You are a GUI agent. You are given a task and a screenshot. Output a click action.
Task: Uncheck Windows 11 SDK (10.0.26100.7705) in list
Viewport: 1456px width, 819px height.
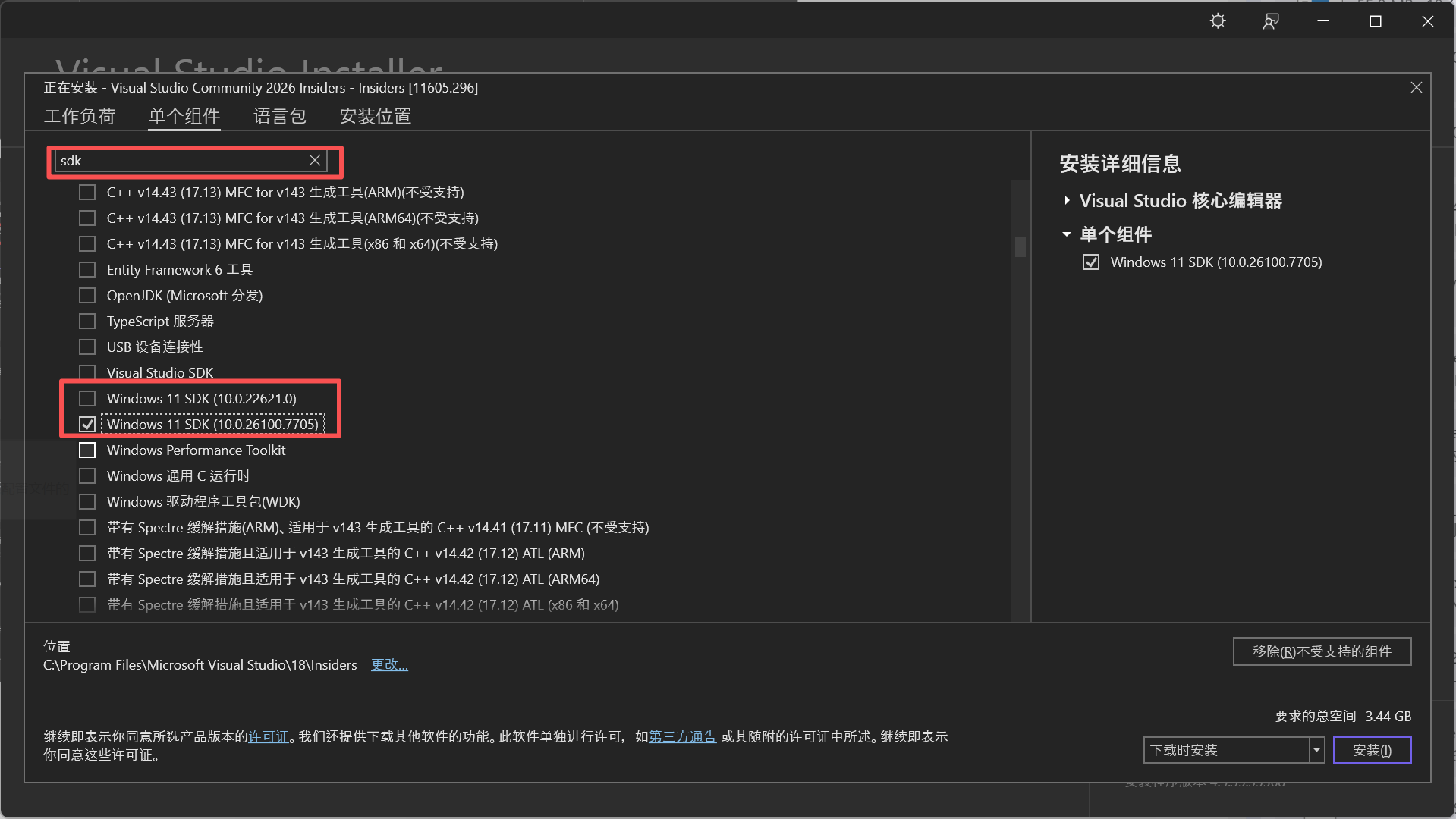coord(87,425)
